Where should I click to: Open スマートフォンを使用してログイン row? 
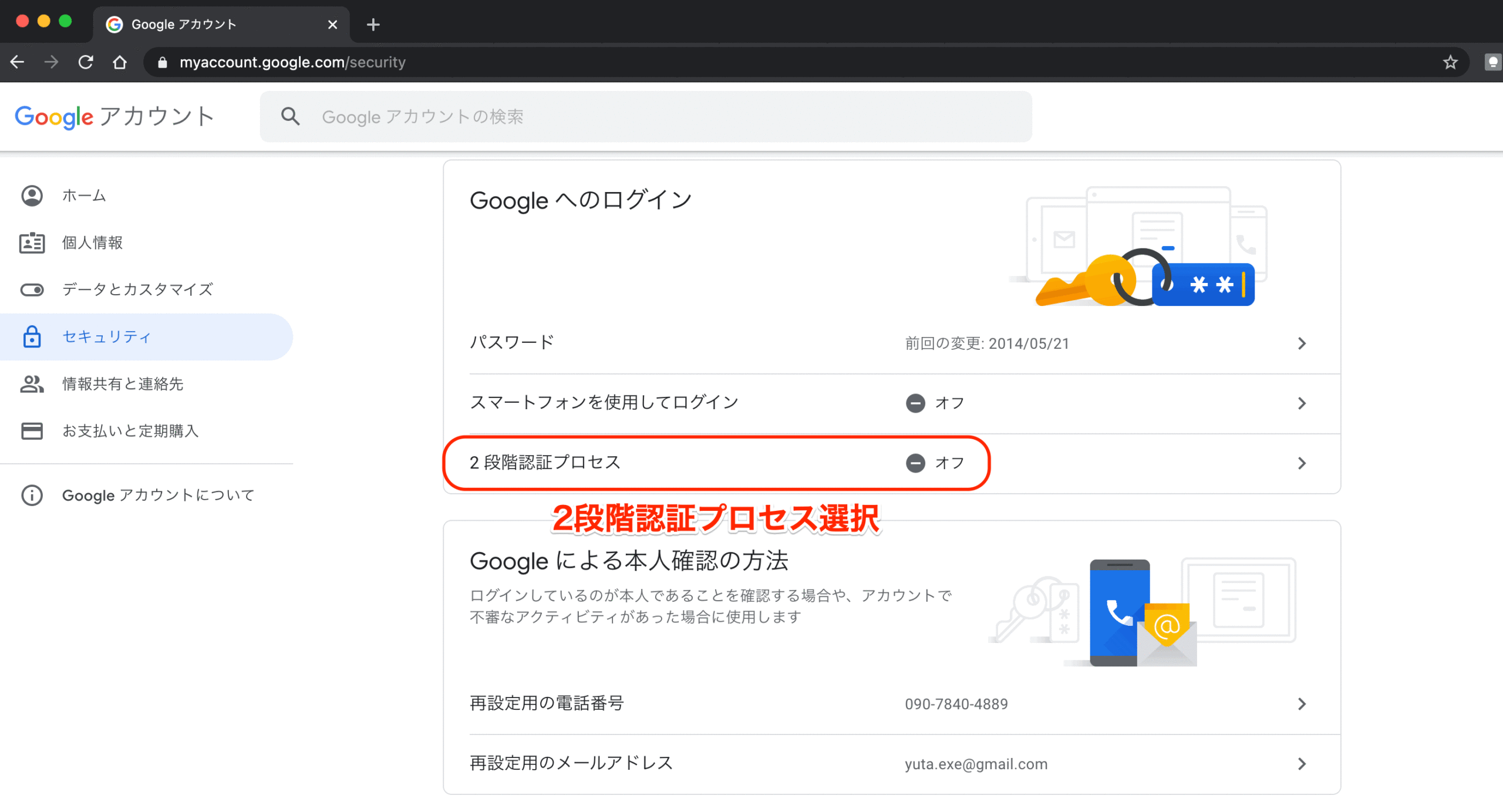click(x=892, y=403)
